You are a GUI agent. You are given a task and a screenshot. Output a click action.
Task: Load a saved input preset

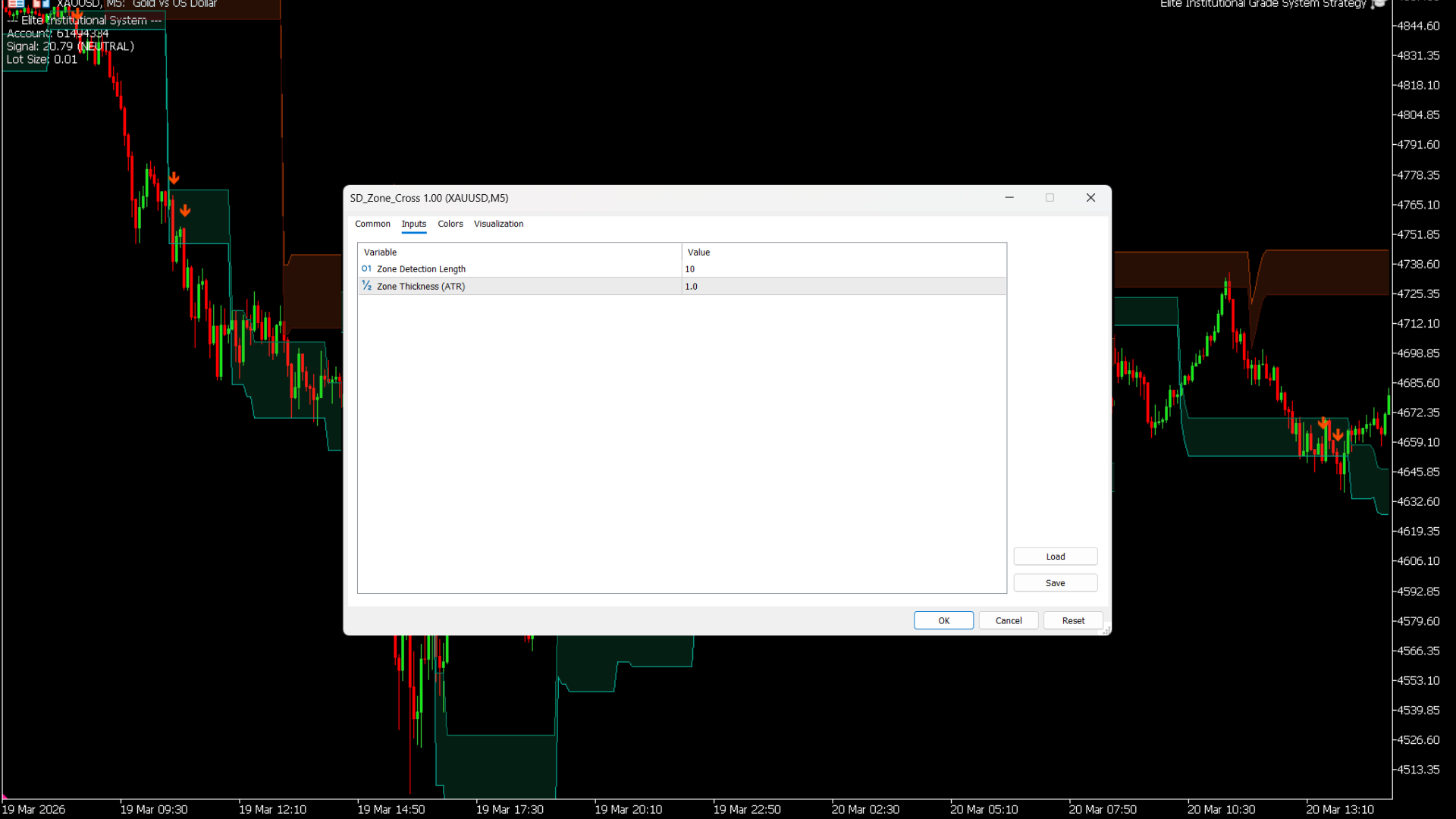pyautogui.click(x=1055, y=557)
